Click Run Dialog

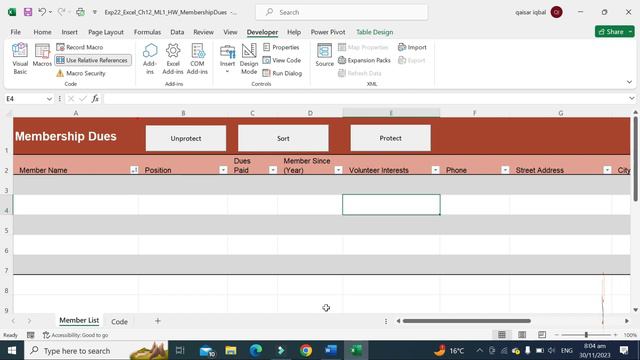tap(282, 73)
